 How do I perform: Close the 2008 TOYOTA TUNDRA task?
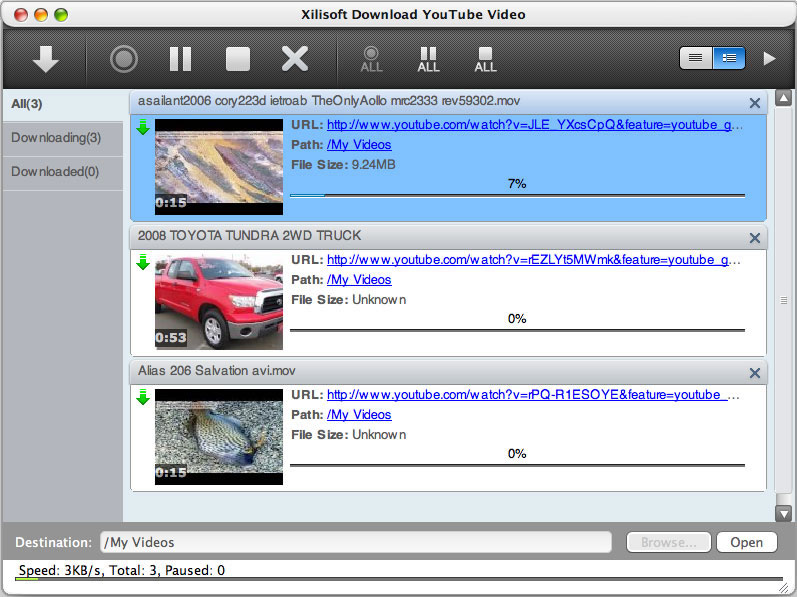755,238
